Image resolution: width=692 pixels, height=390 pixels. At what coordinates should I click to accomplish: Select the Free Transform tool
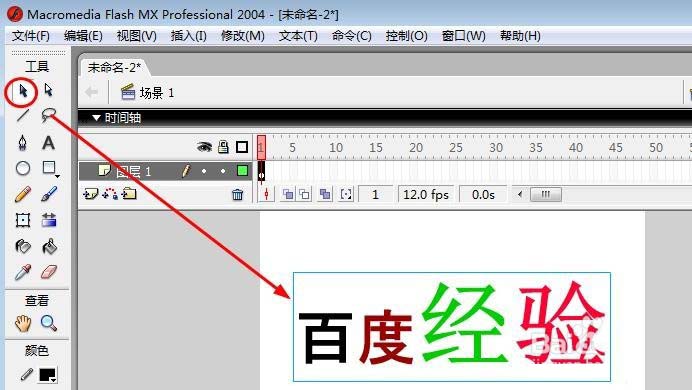pyautogui.click(x=23, y=220)
